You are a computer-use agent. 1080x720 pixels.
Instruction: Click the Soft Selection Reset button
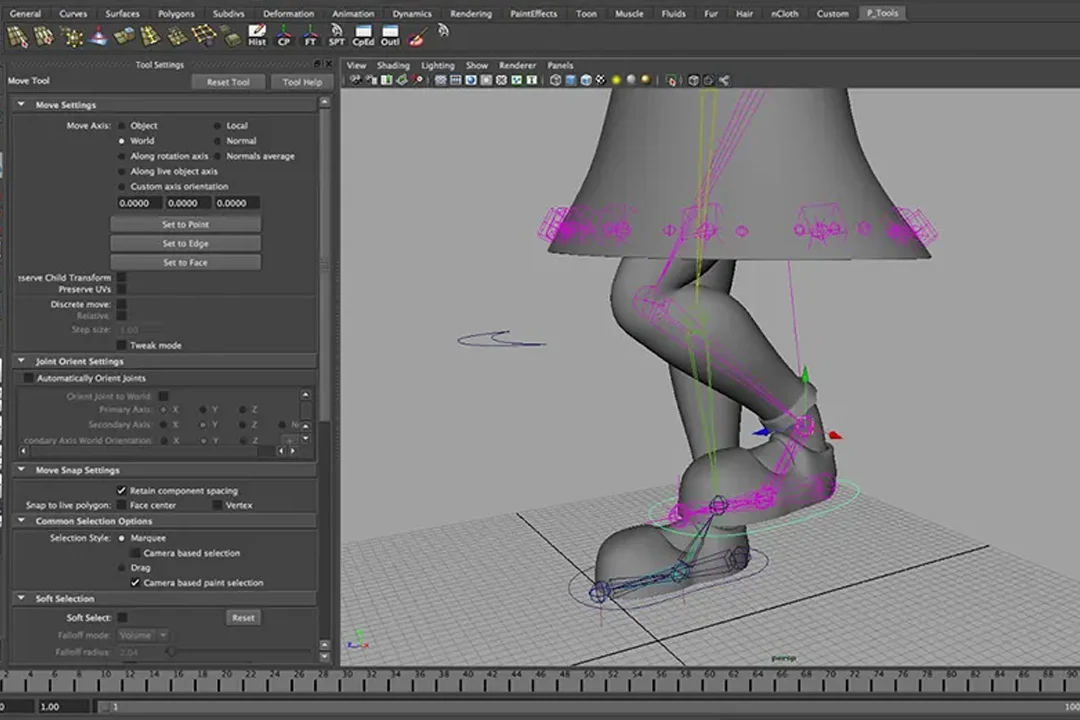point(243,617)
